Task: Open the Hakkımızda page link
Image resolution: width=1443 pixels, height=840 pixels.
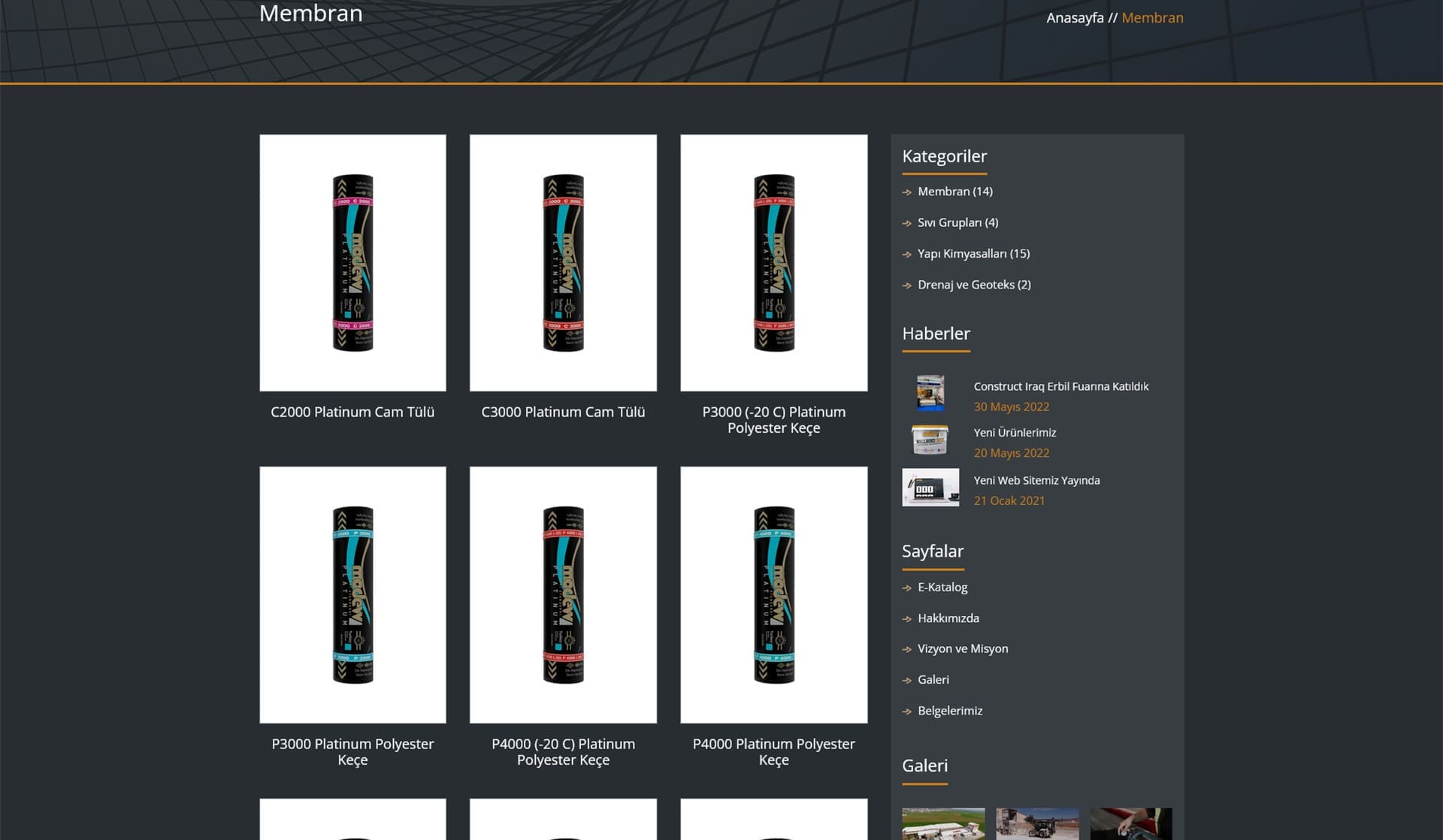Action: pyautogui.click(x=948, y=618)
